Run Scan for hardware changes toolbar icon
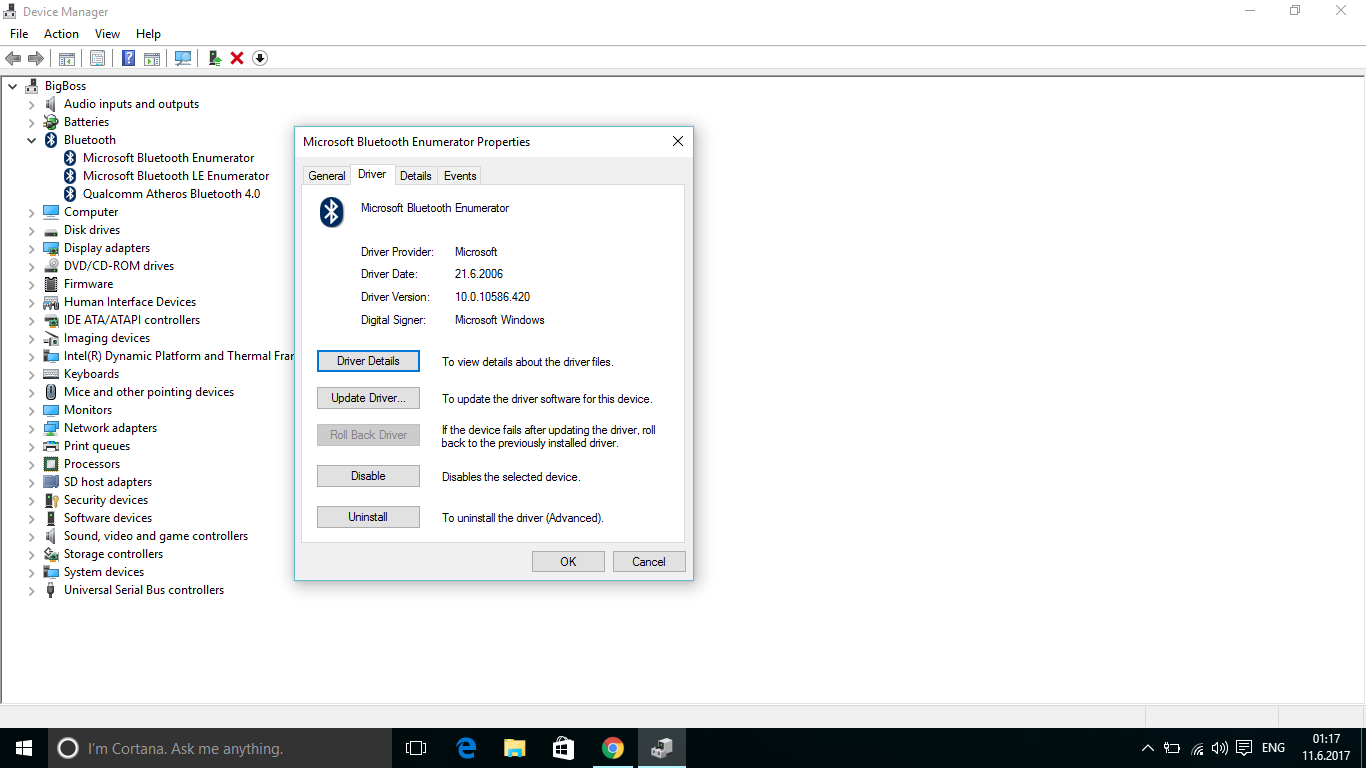The image size is (1366, 768). 183,58
